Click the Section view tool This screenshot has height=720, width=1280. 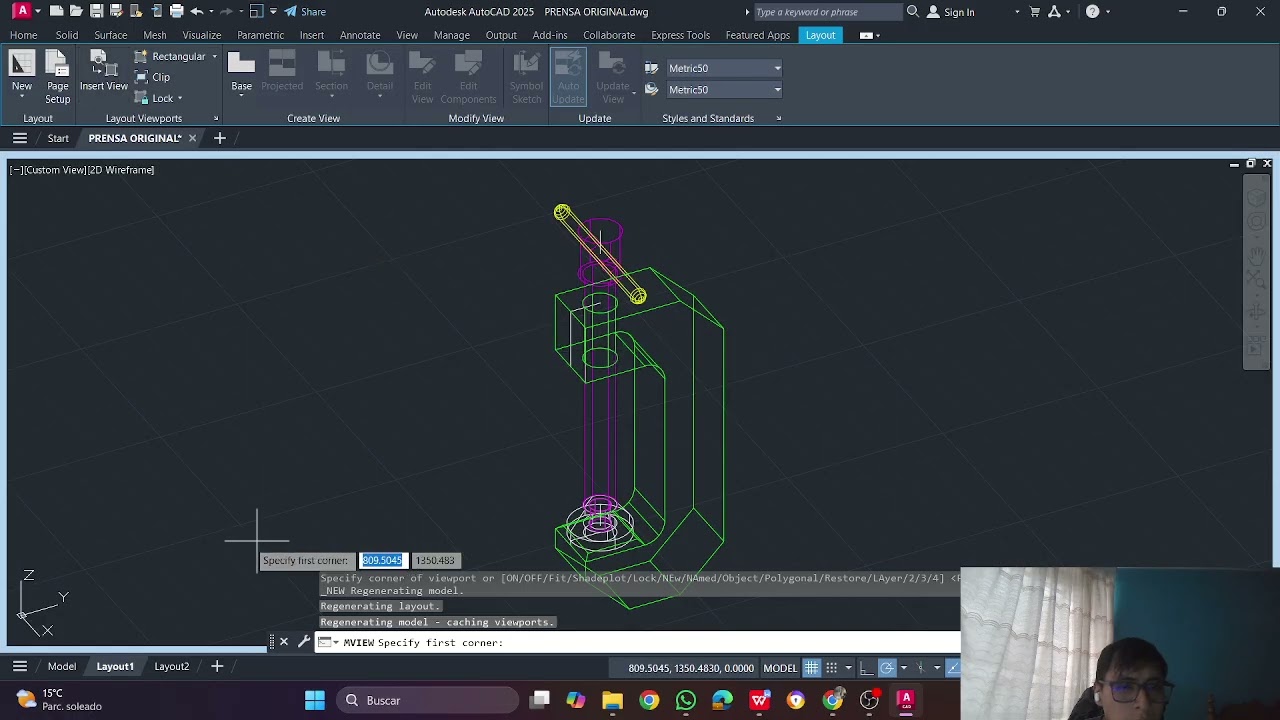click(332, 75)
